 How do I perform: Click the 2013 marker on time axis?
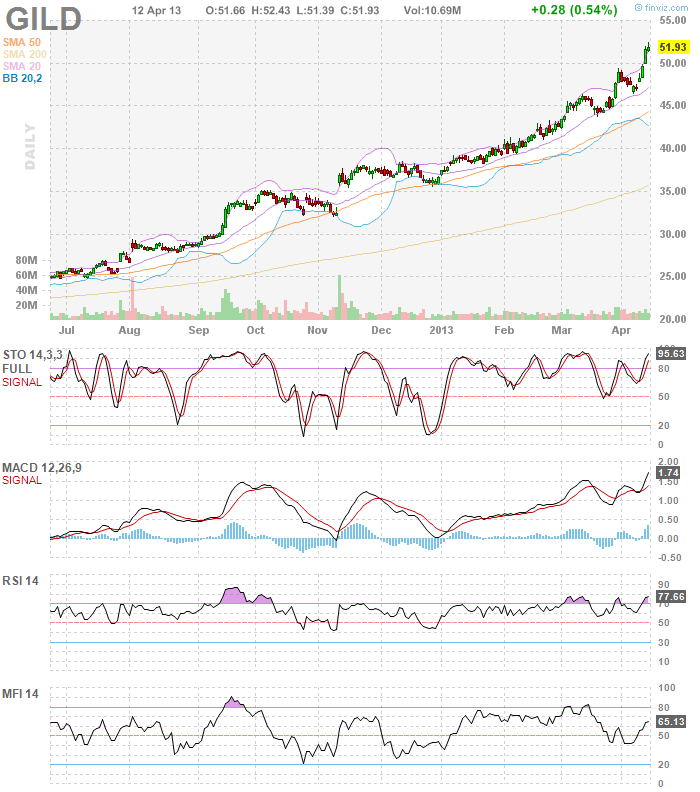click(x=442, y=329)
